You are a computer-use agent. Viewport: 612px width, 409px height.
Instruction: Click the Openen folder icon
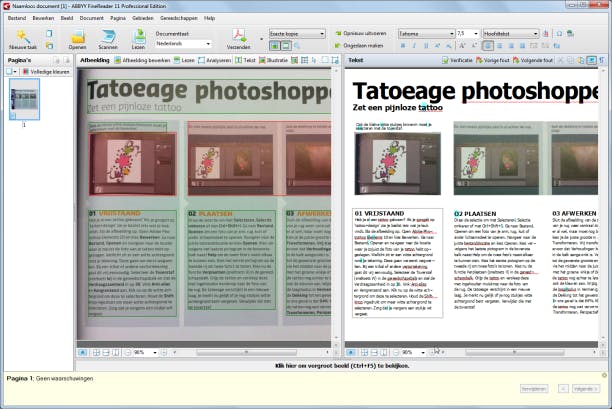click(x=77, y=36)
